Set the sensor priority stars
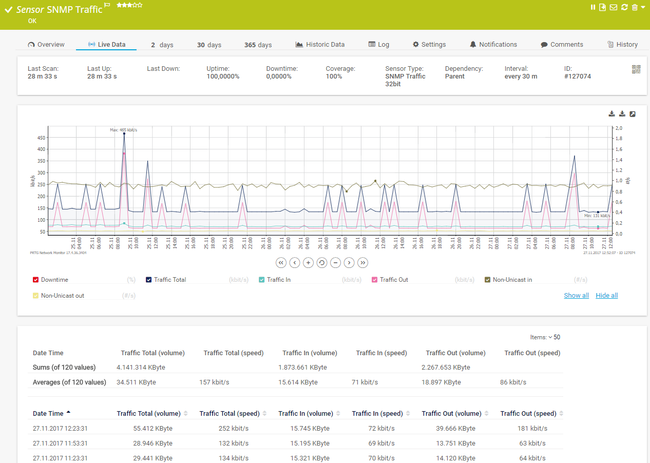The height and width of the screenshot is (463, 650). click(x=130, y=5)
